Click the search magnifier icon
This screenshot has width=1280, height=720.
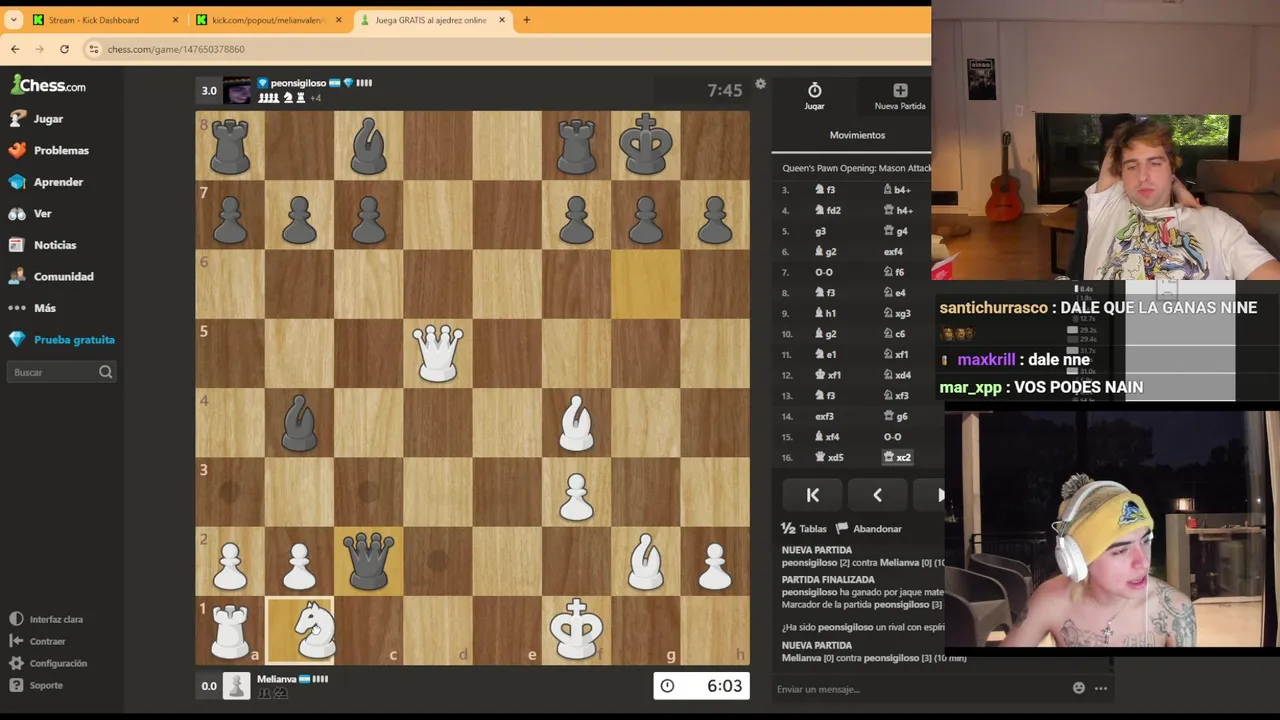coord(105,372)
